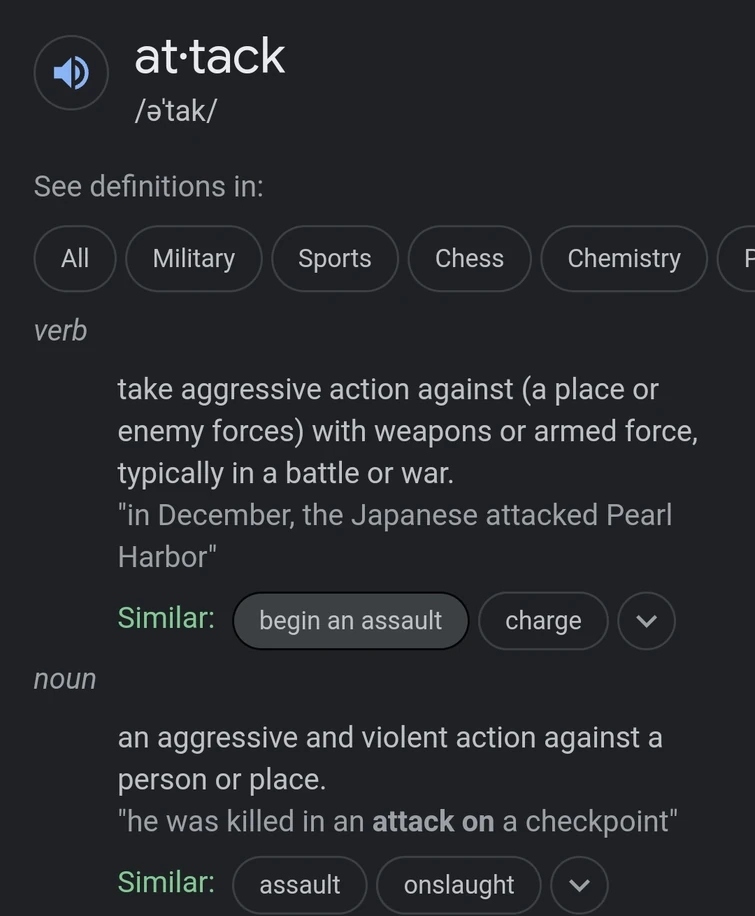Click the "See definitions in:" label
Viewport: 755px width, 916px height.
pyautogui.click(x=149, y=186)
